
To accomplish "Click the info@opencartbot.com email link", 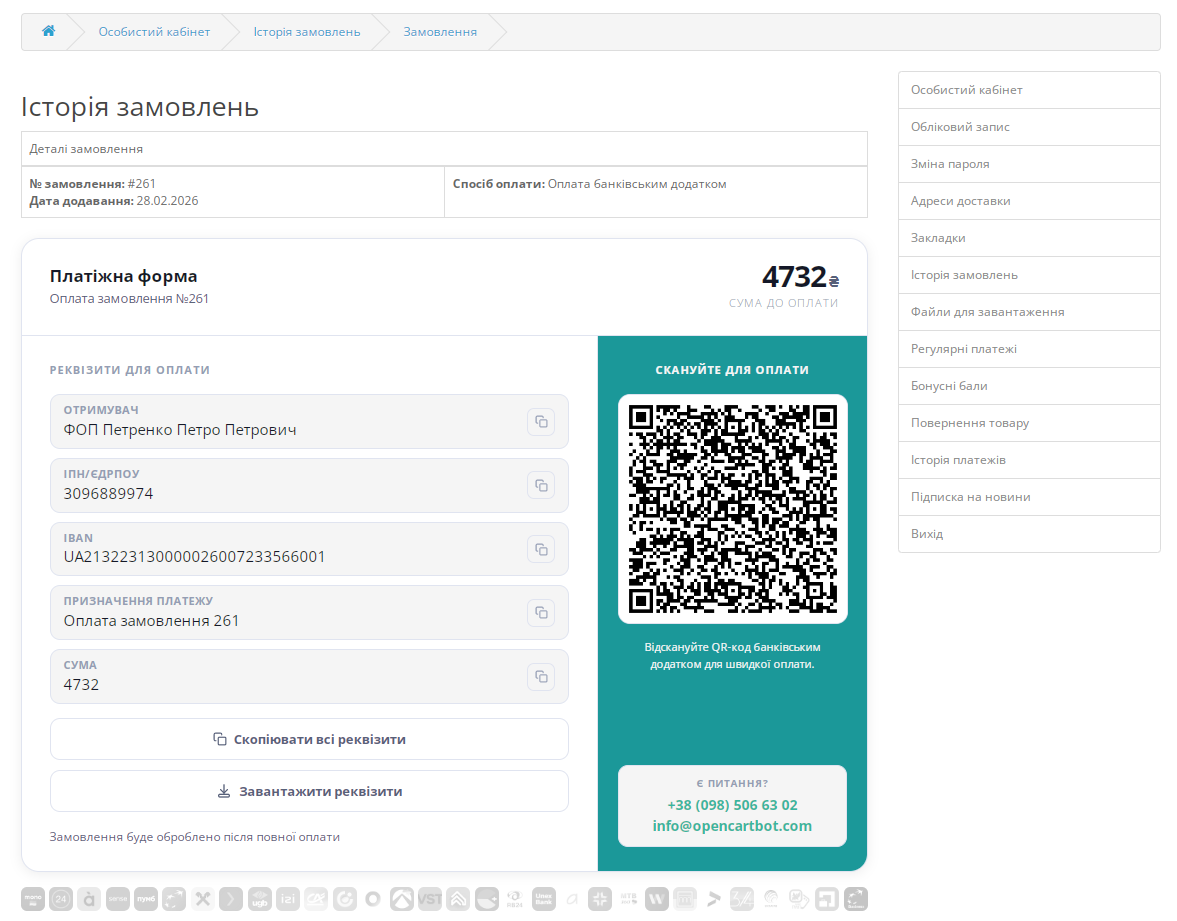I will tap(732, 826).
